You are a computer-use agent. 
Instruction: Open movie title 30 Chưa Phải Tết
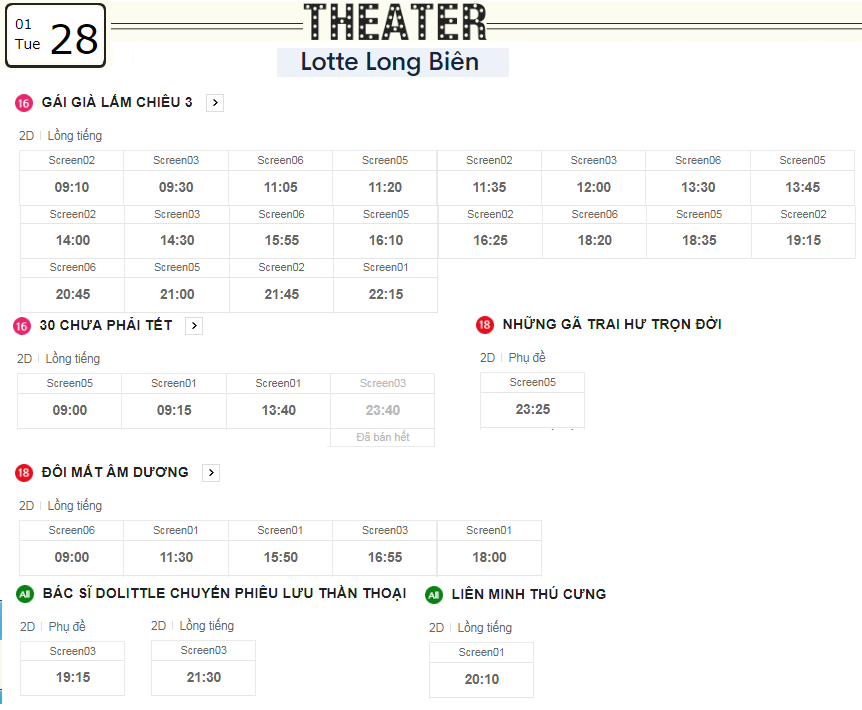click(106, 325)
